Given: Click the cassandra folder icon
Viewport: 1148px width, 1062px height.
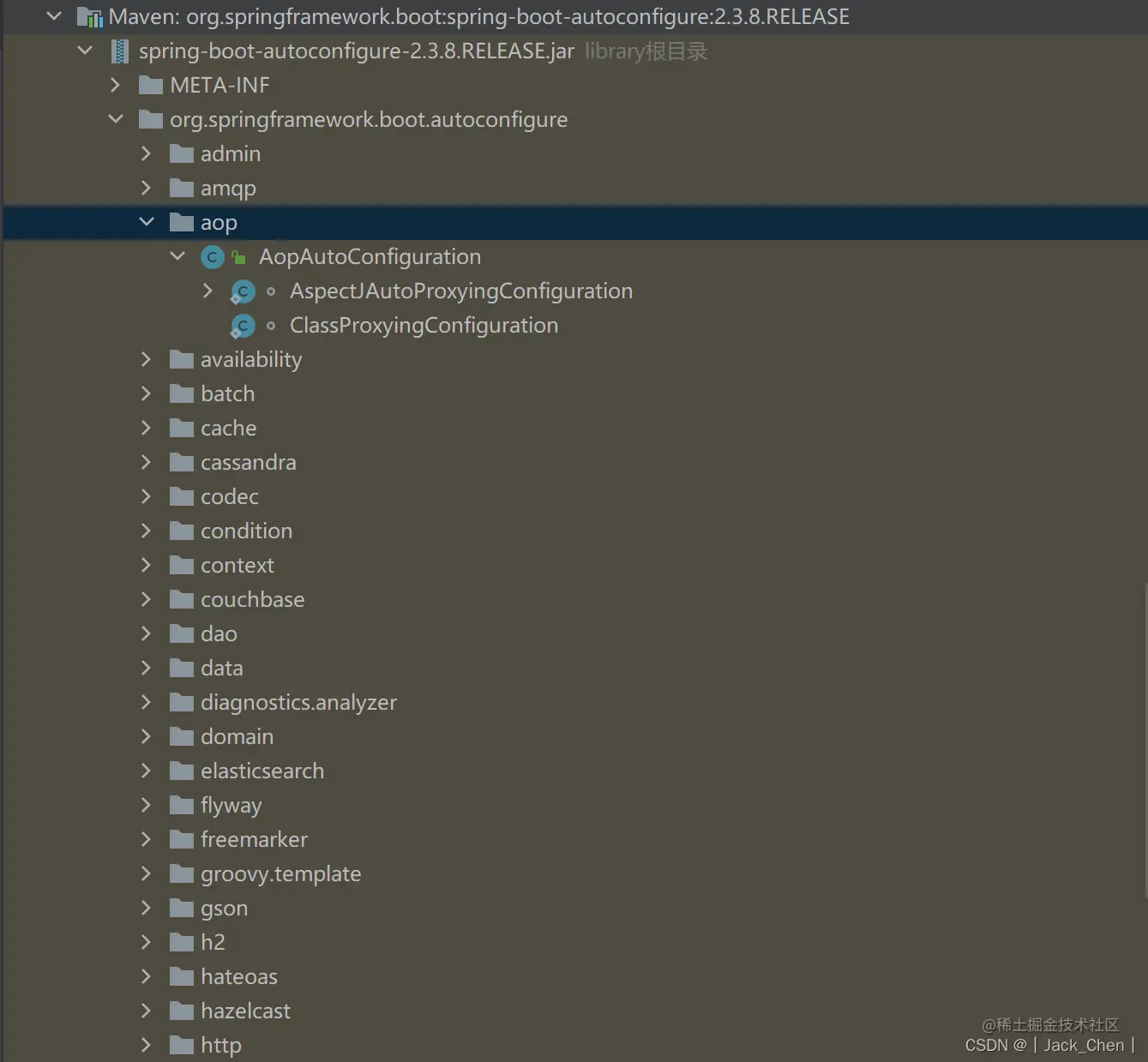Looking at the screenshot, I should pyautogui.click(x=182, y=462).
